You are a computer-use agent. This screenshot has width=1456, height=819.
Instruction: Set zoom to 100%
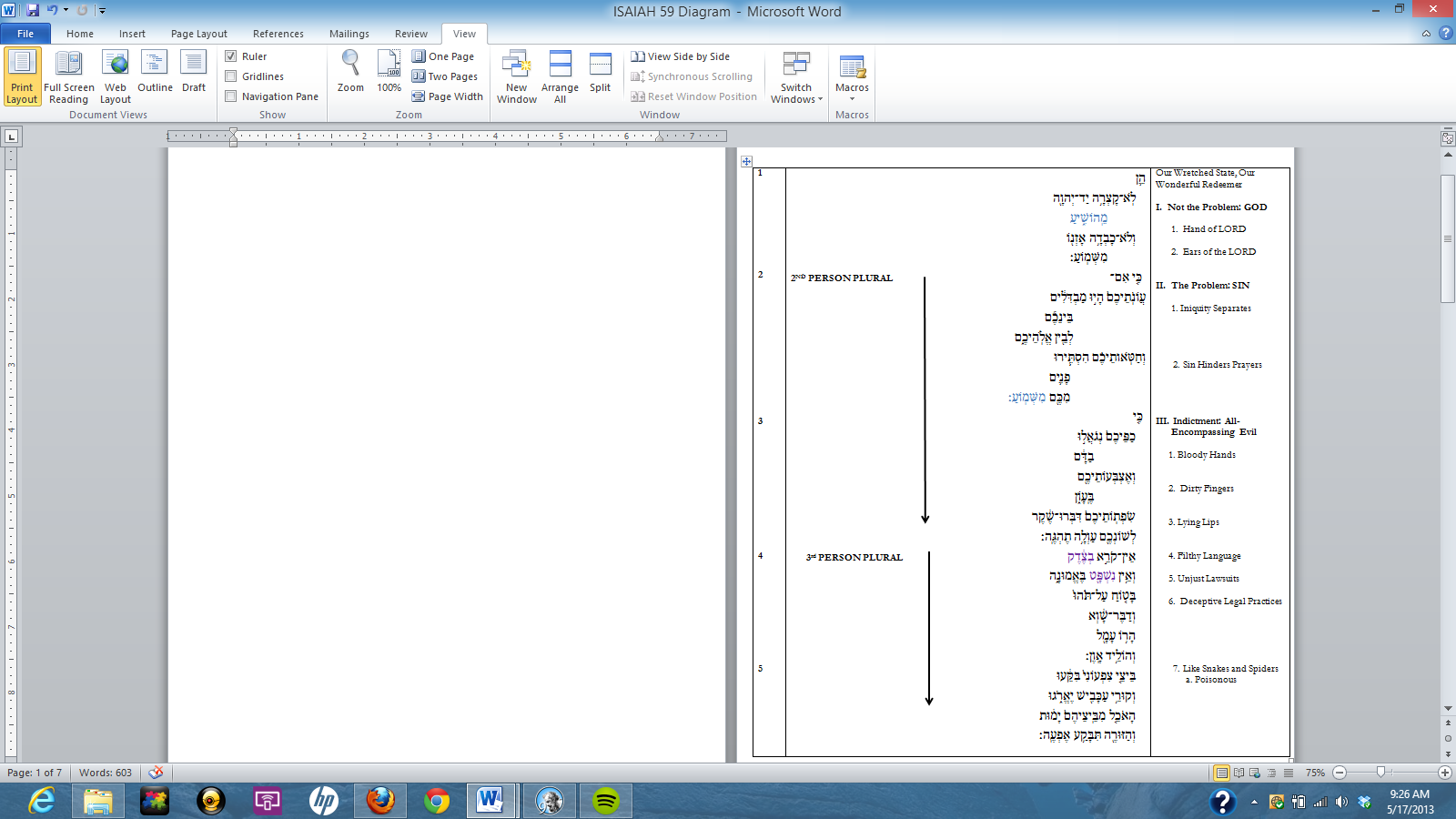(x=389, y=71)
